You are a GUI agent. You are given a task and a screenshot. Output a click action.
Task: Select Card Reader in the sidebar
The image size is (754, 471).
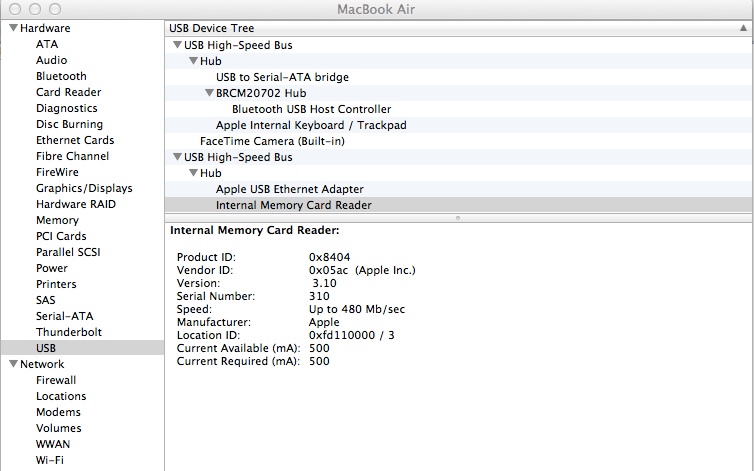(68, 92)
